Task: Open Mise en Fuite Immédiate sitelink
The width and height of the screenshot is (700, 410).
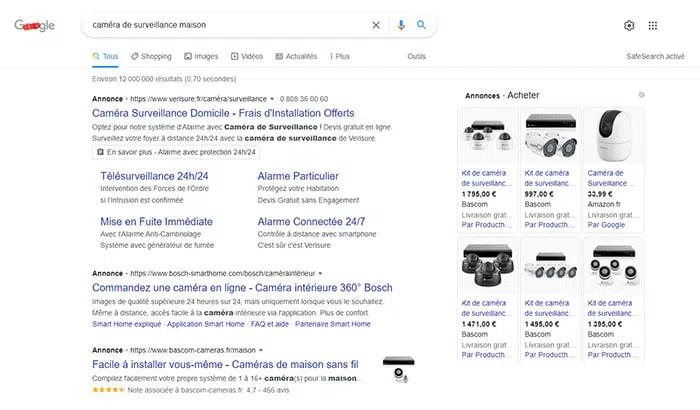Action: (x=156, y=222)
